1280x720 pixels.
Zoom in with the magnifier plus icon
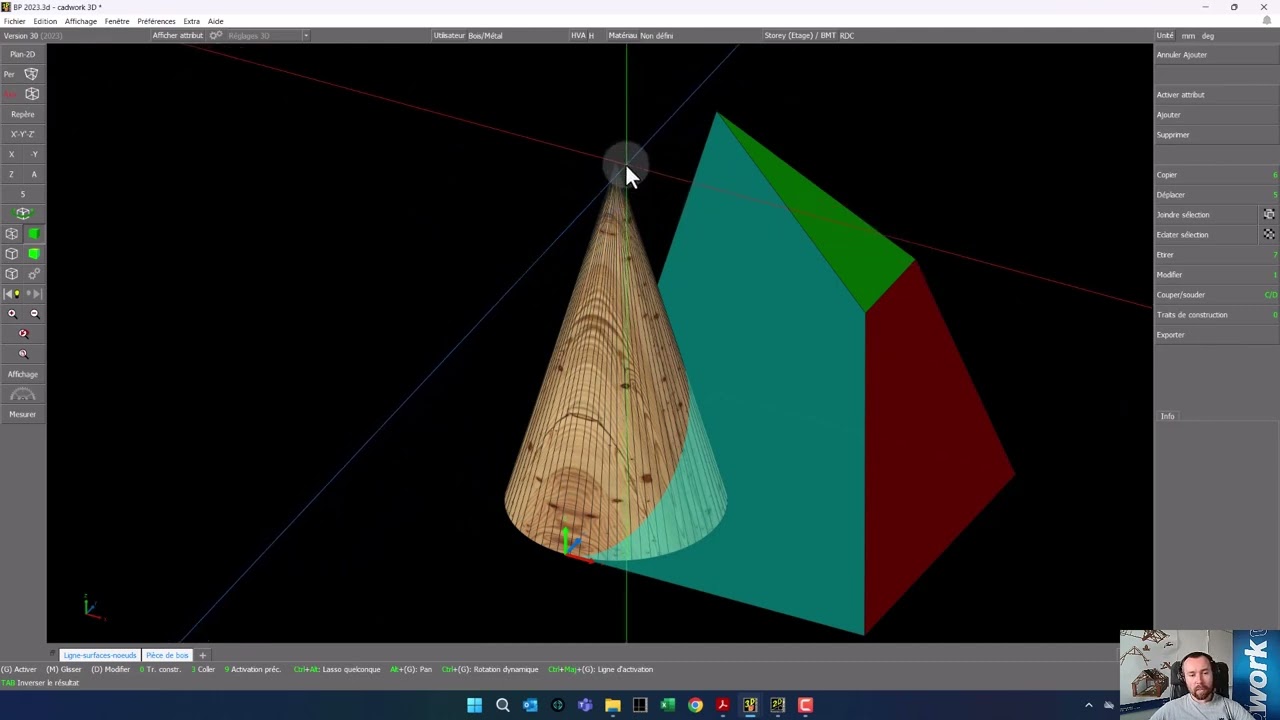pos(12,314)
